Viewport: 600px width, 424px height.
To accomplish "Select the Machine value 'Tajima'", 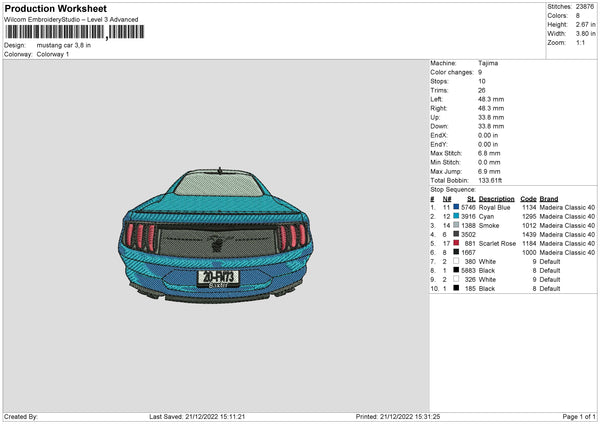I will click(488, 63).
